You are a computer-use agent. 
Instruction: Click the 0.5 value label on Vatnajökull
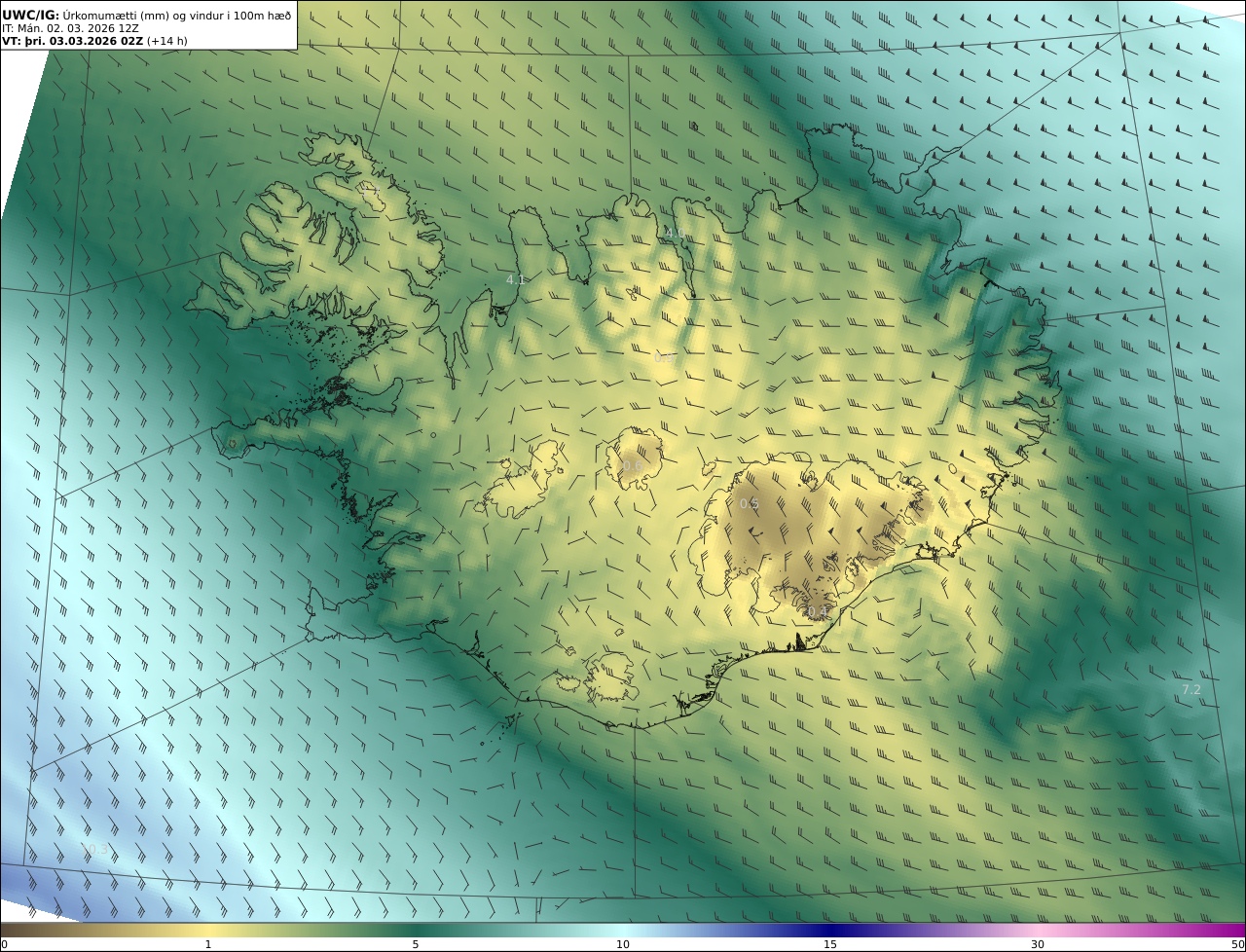[x=749, y=503]
